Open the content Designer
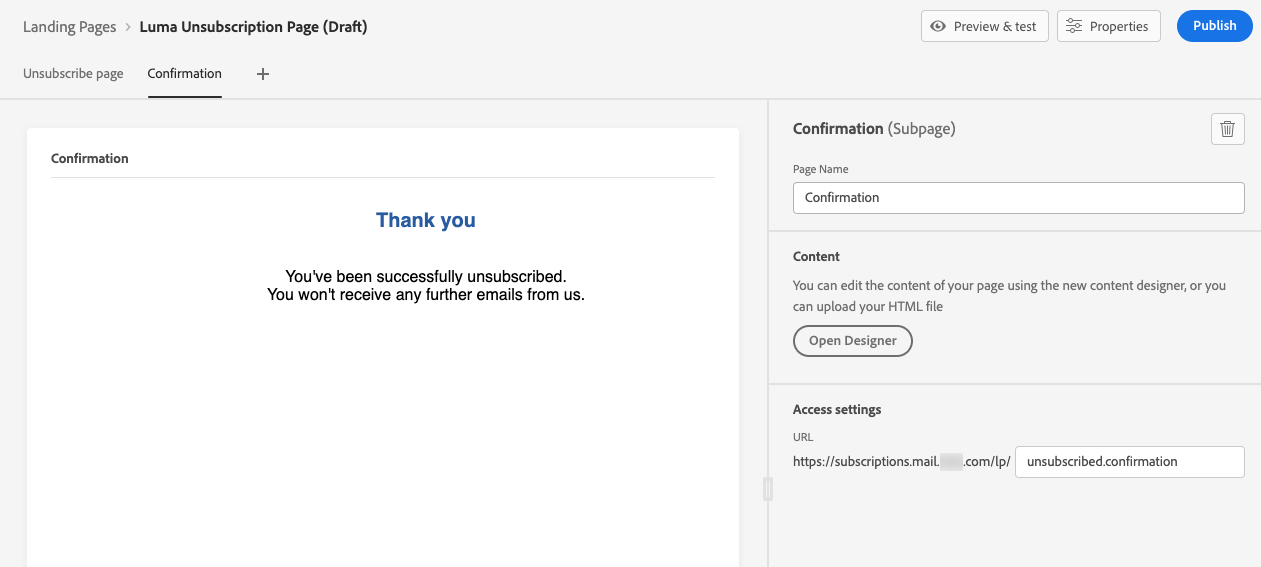This screenshot has width=1261, height=567. point(852,341)
